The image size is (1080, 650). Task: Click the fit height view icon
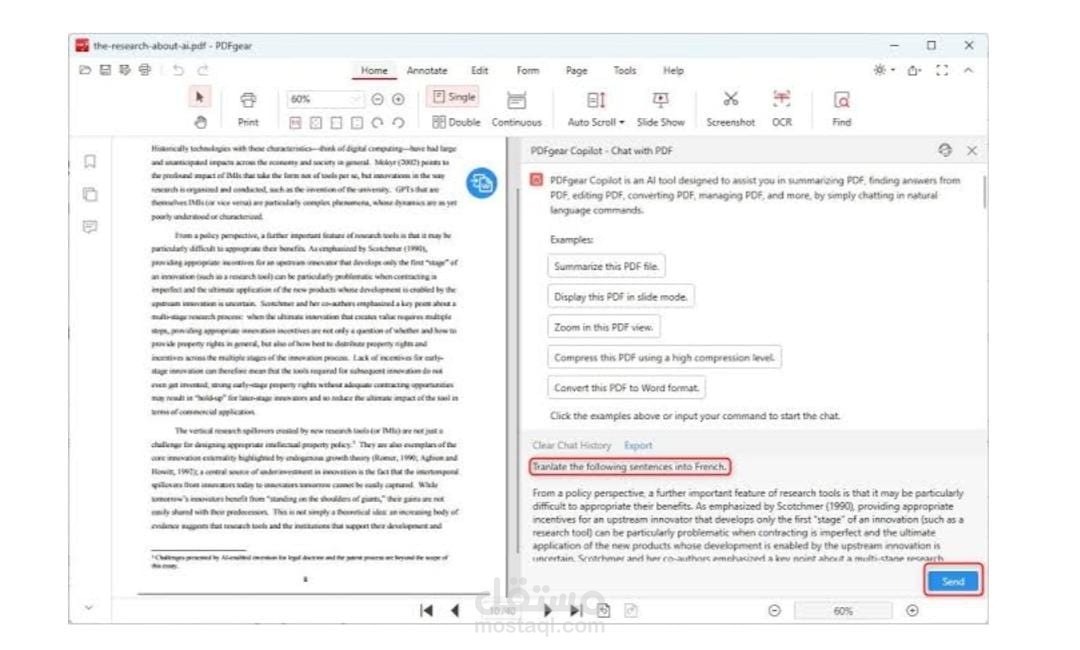(x=357, y=123)
